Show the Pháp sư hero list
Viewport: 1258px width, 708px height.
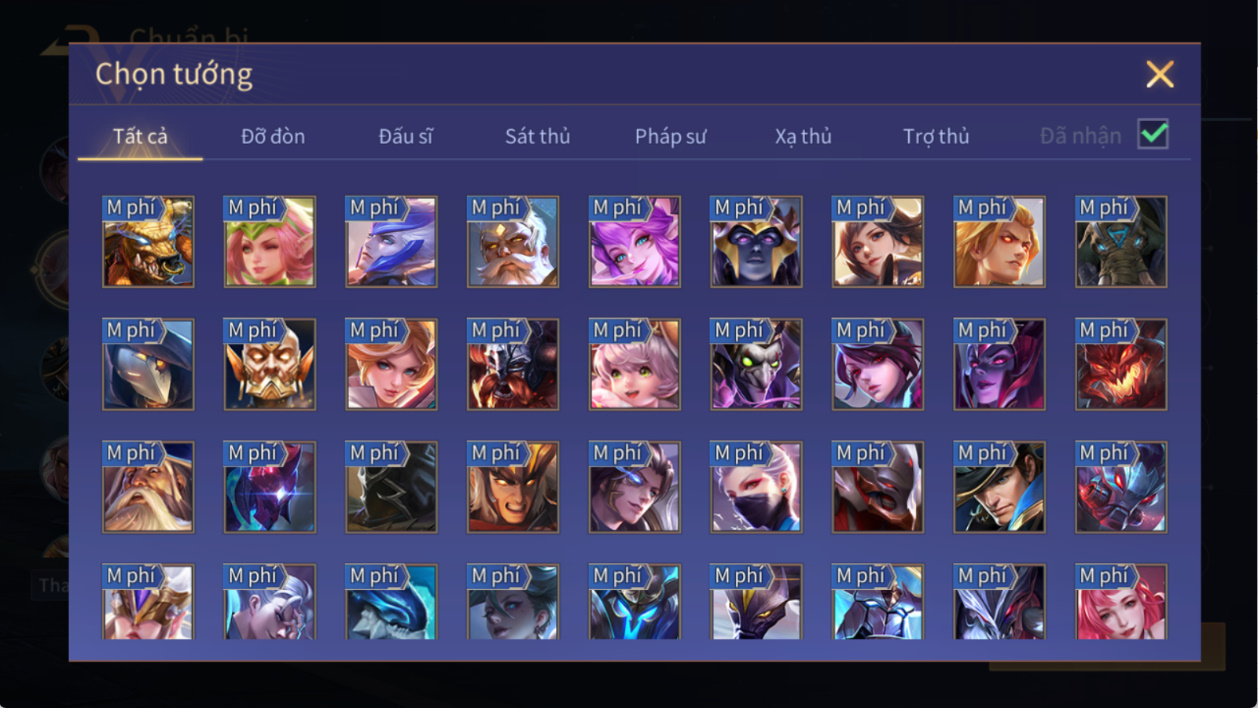pyautogui.click(x=670, y=136)
